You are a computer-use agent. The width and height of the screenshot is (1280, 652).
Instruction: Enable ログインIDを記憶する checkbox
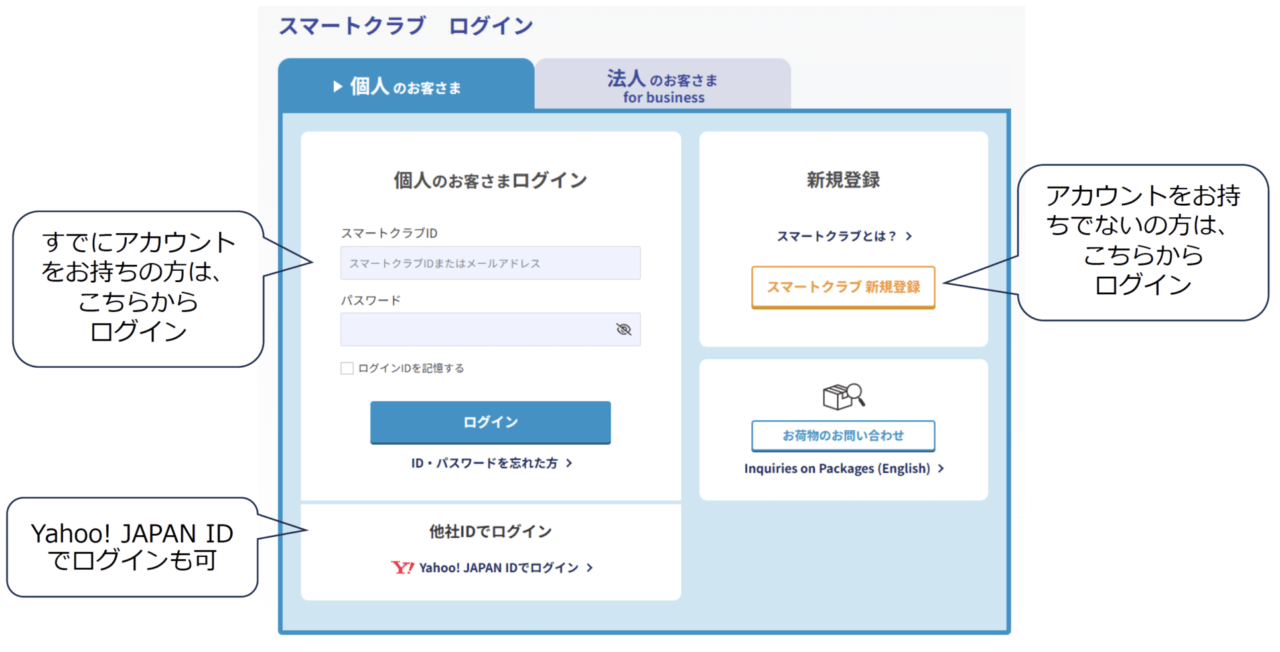click(347, 368)
